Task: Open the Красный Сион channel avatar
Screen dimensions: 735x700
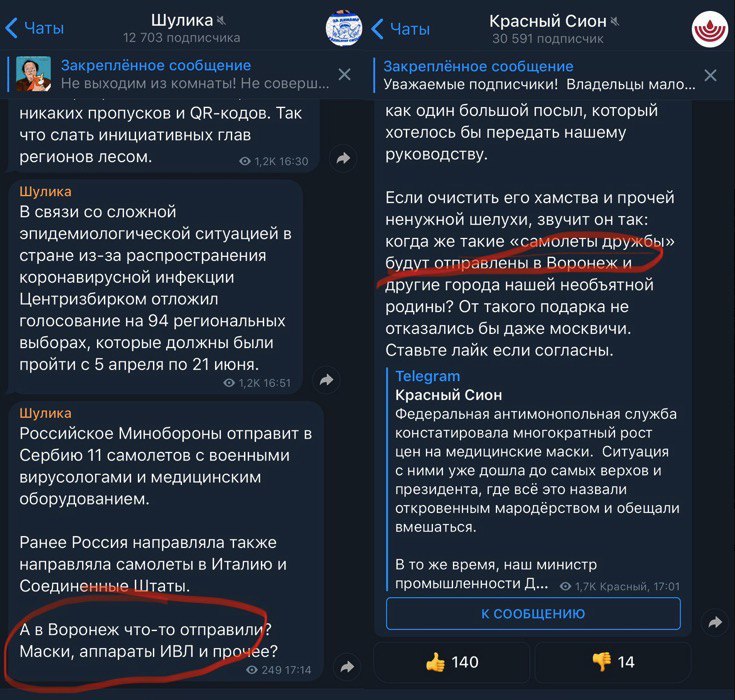Action: tap(710, 29)
